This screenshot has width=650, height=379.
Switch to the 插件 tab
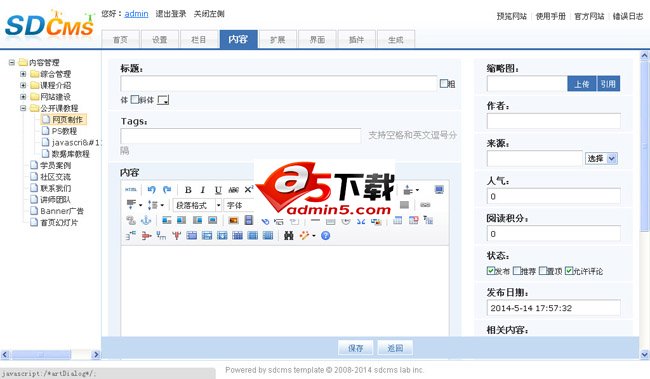(x=357, y=39)
